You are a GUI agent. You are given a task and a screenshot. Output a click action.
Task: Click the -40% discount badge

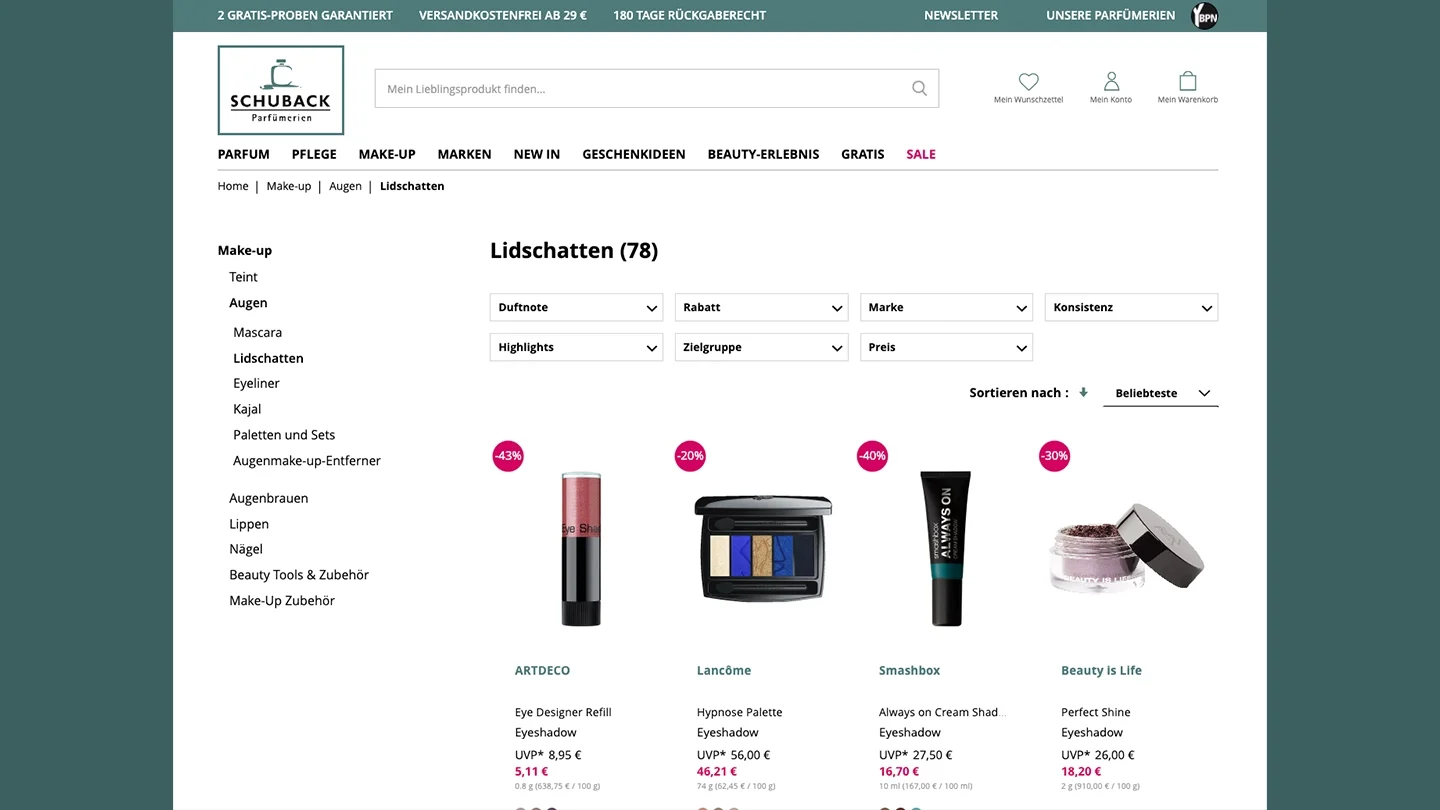click(x=872, y=455)
